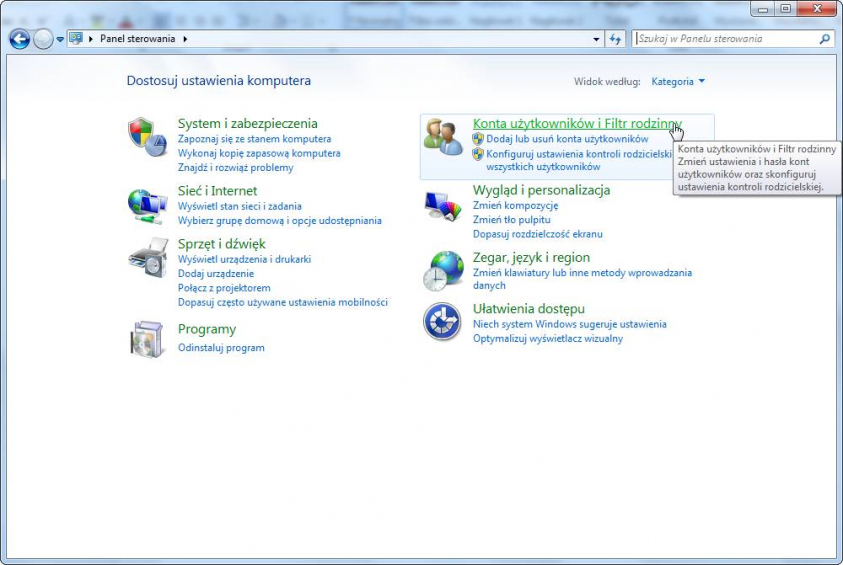Click the Wygląd i personalizacja monitor icon
Viewport: 843px width, 565px height.
coord(443,204)
